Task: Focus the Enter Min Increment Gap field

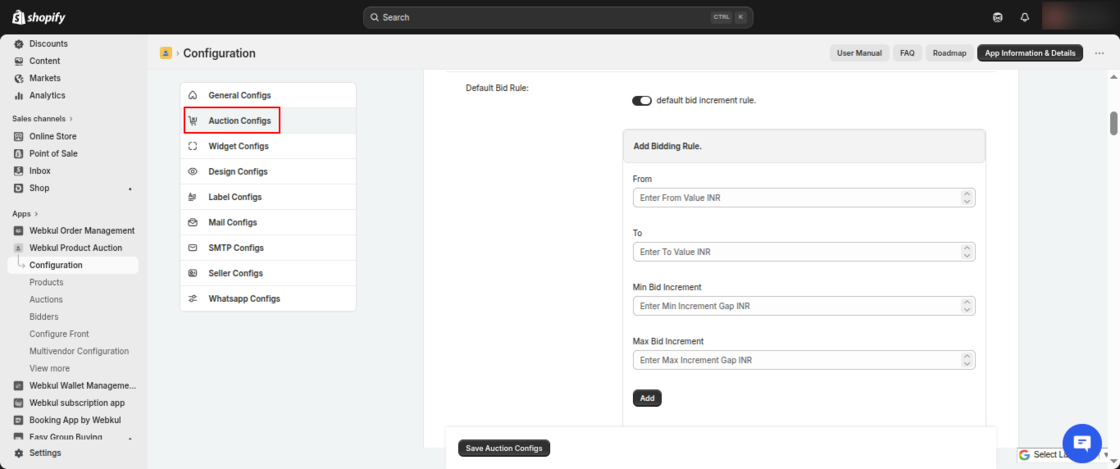Action: pyautogui.click(x=804, y=306)
